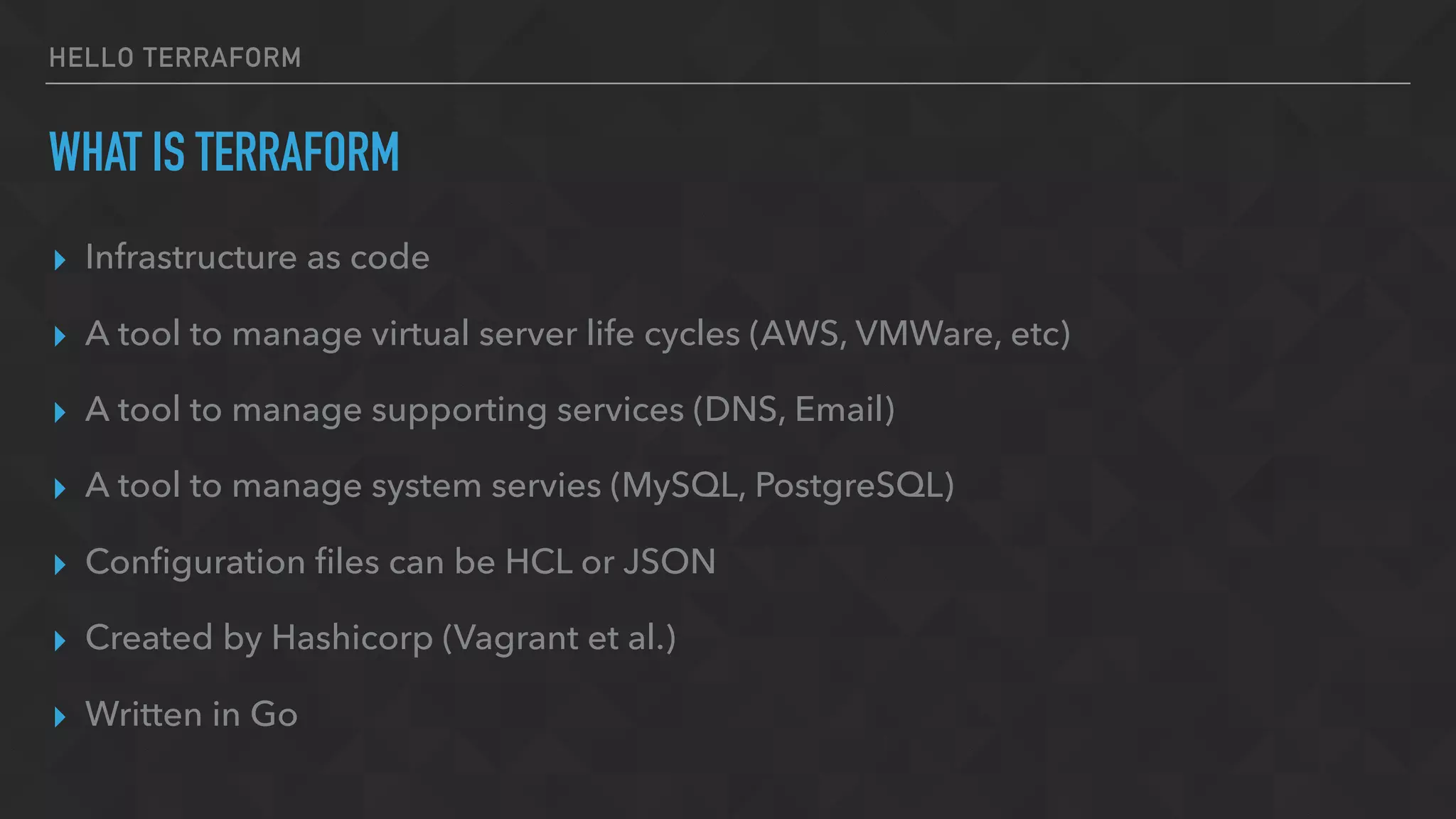1456x819 pixels.
Task: Click the bullet arrow beside Created by Hashicorp
Action: (x=60, y=641)
